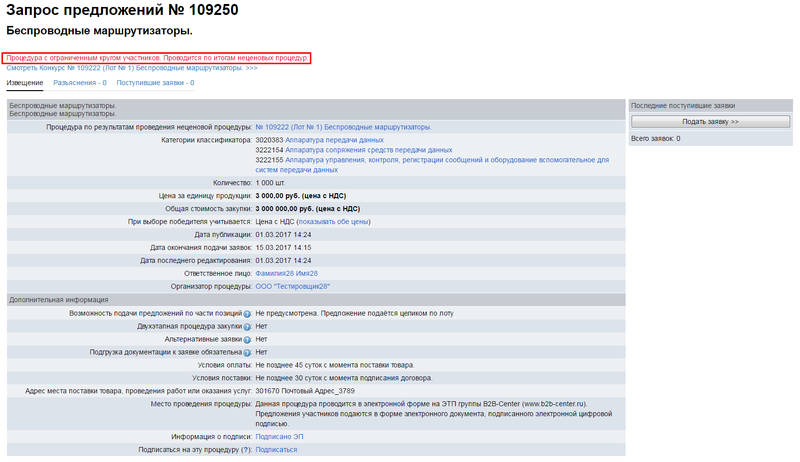Click help icon beside 'Возможность подачи предложений'
Viewport: 800px width, 462px height.
click(247, 313)
